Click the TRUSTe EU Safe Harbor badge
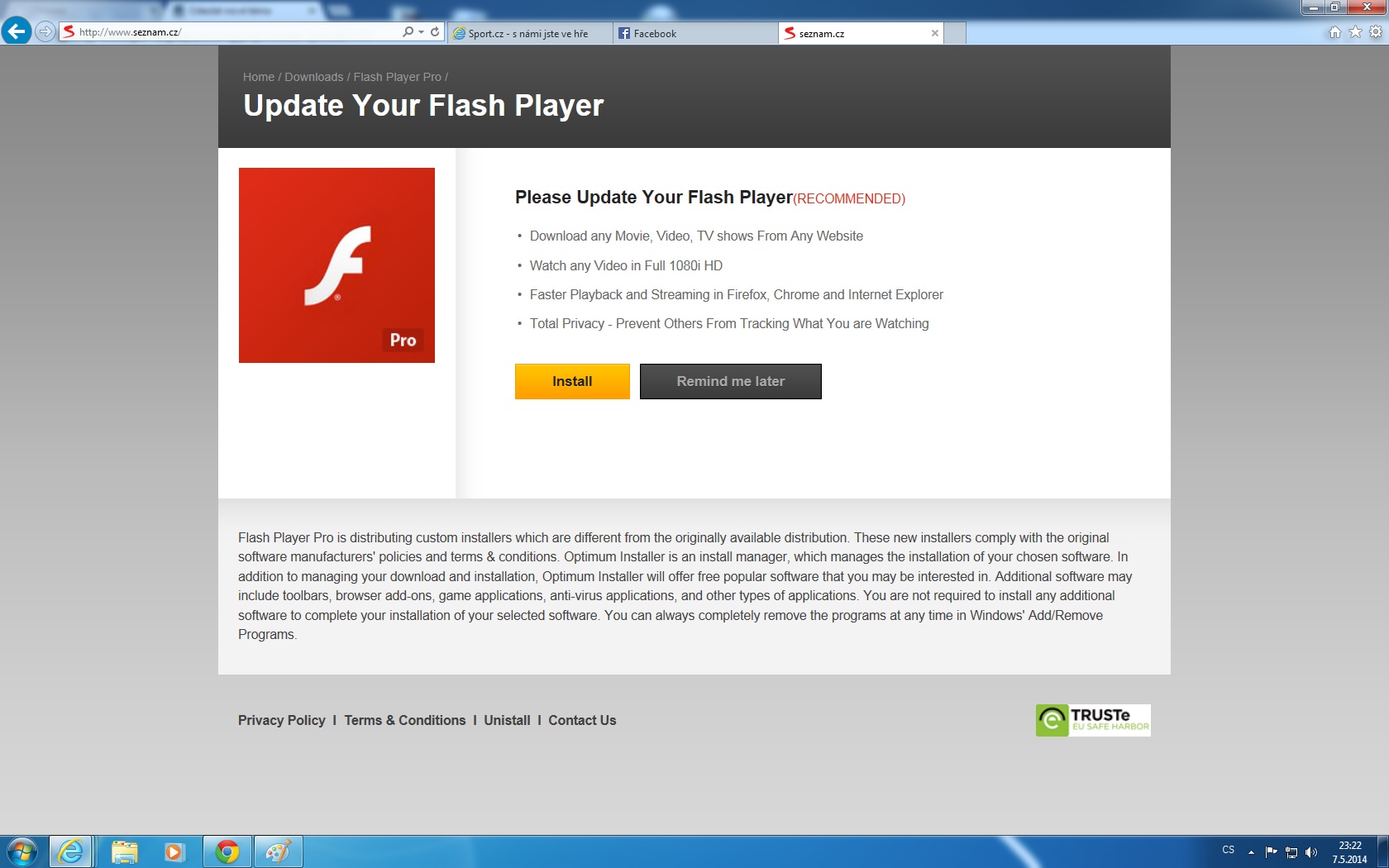1389x868 pixels. tap(1093, 720)
